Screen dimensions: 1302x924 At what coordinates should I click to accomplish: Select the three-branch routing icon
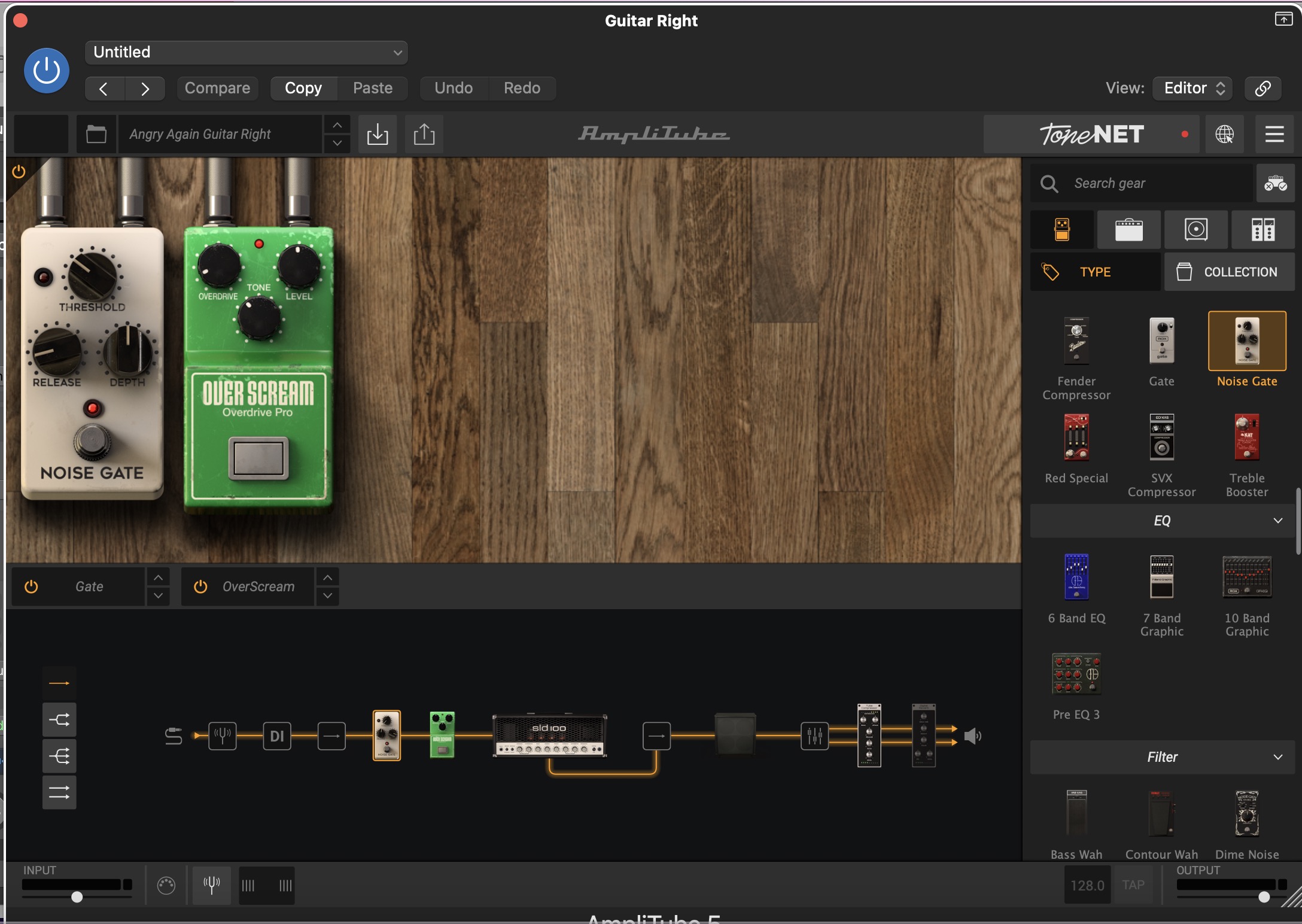point(59,756)
